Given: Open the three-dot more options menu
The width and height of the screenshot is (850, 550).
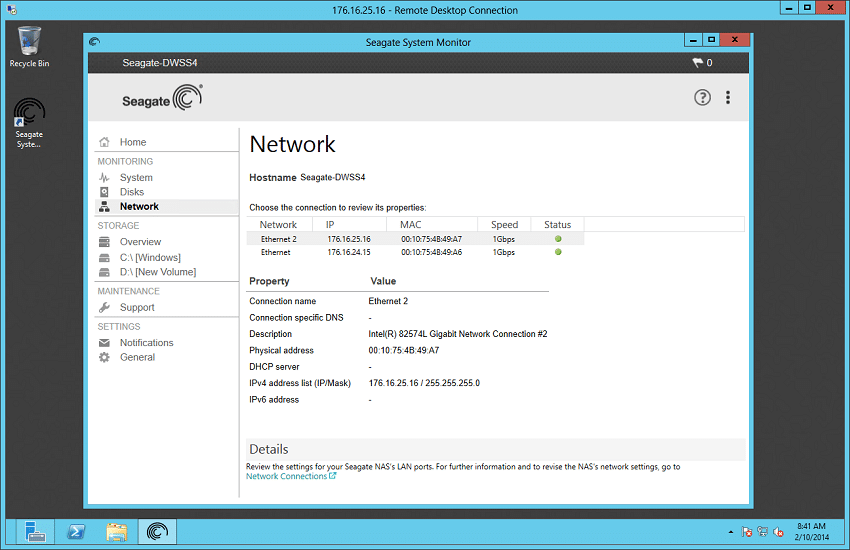Looking at the screenshot, I should pyautogui.click(x=727, y=98).
